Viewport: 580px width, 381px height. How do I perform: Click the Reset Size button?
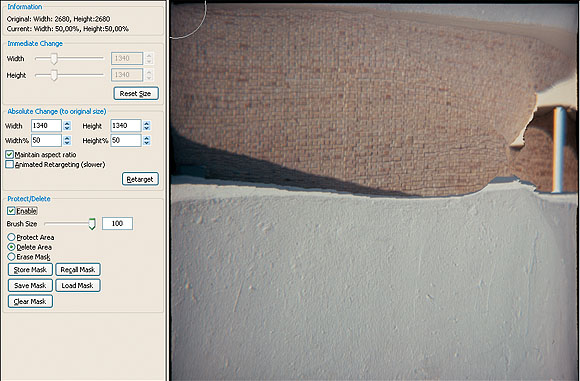(x=136, y=94)
